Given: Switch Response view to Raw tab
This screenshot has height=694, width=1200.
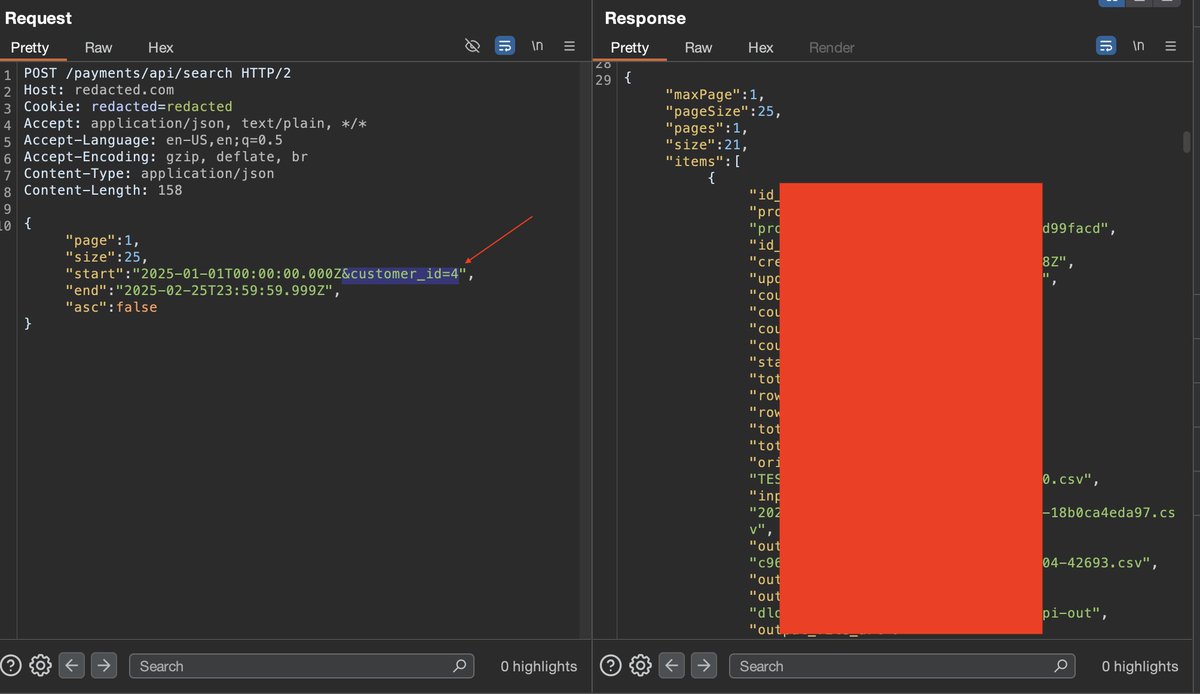Looking at the screenshot, I should click(x=698, y=47).
